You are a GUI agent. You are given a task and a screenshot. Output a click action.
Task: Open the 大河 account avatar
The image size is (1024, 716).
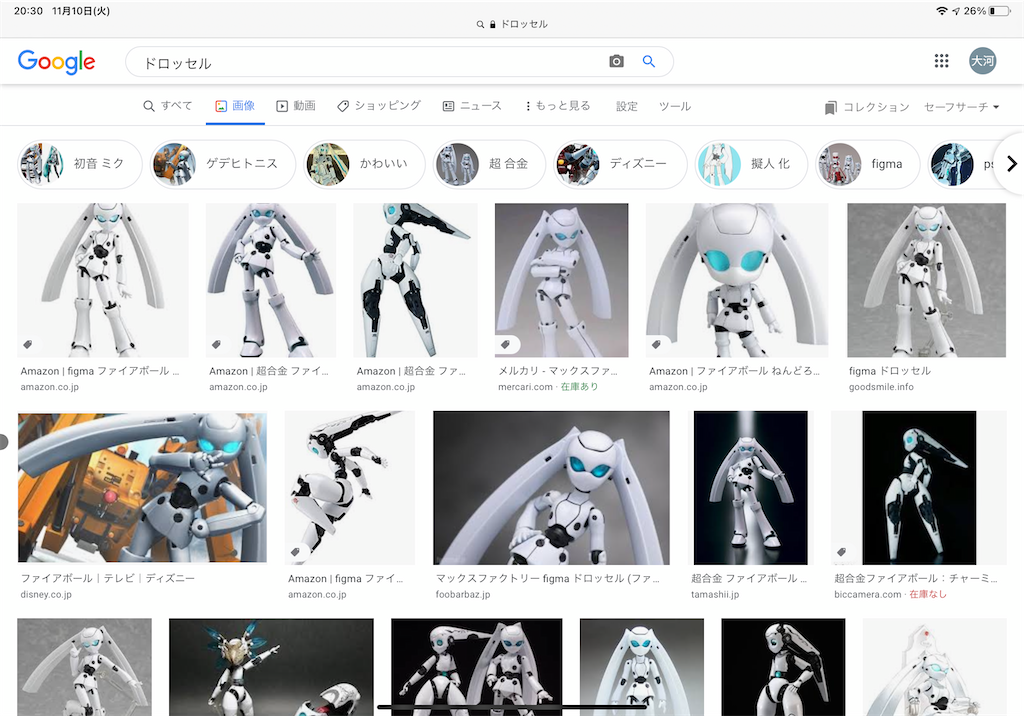[x=982, y=61]
